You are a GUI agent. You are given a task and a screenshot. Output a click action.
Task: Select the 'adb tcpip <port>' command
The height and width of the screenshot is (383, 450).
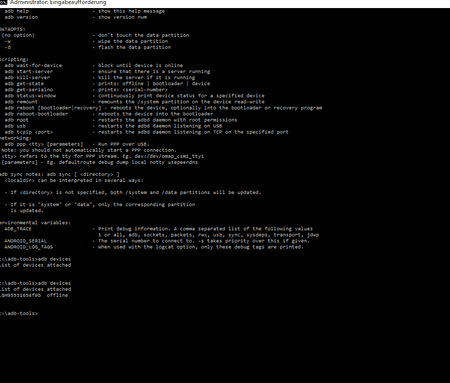click(29, 132)
